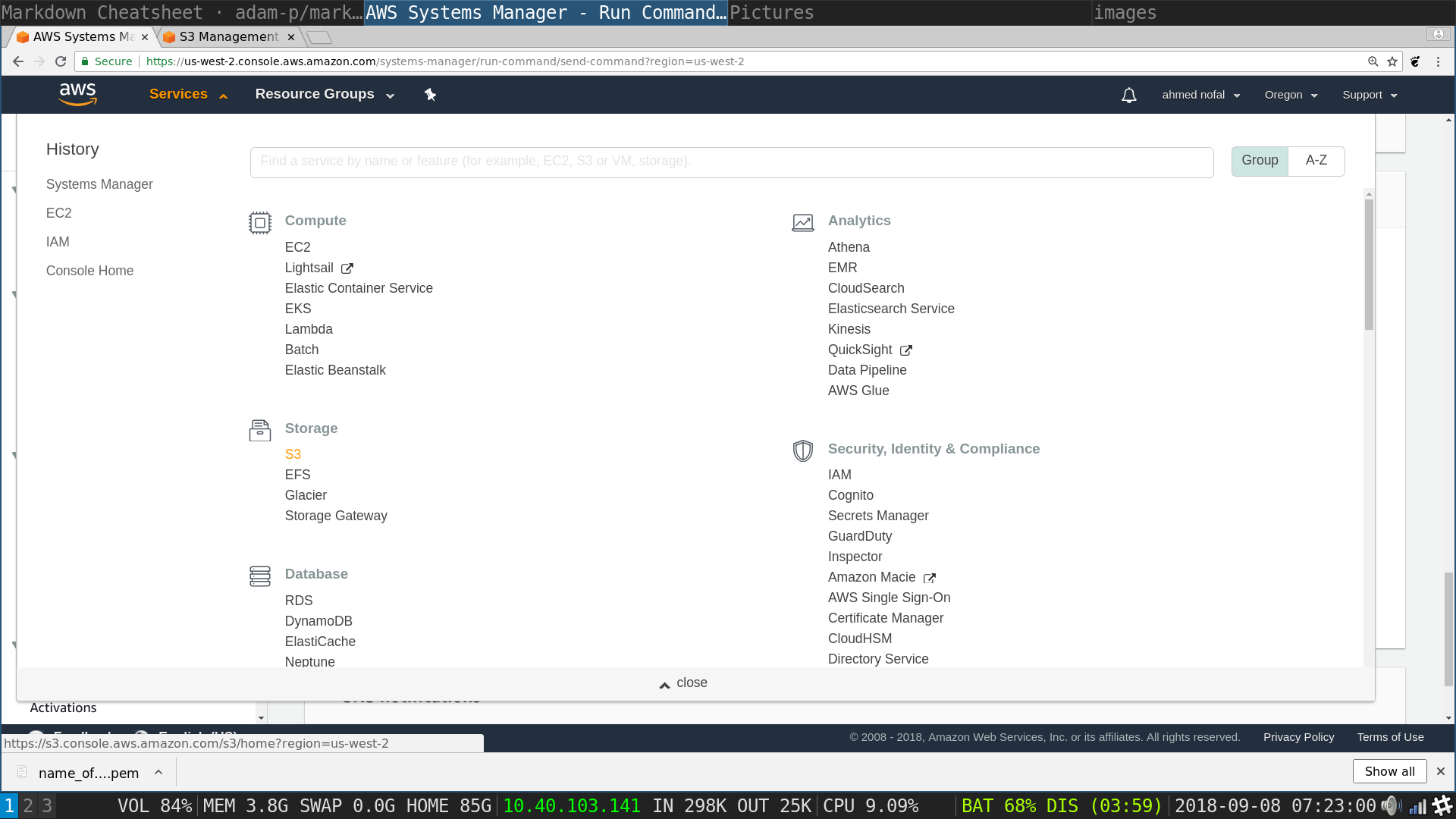Expand the Resource Groups dropdown
Screen dimensions: 1456x819
[325, 94]
